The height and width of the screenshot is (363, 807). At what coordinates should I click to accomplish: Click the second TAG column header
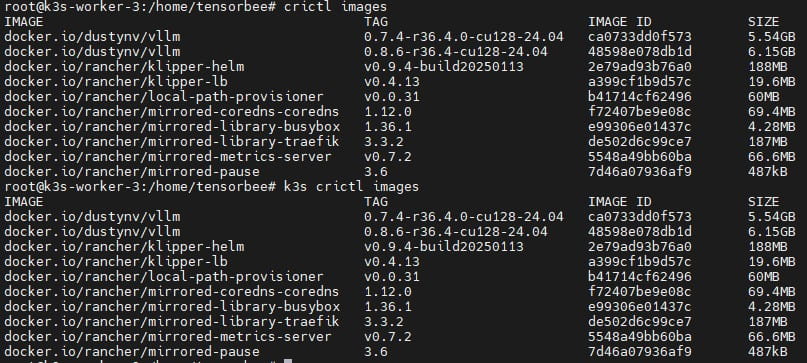point(376,202)
